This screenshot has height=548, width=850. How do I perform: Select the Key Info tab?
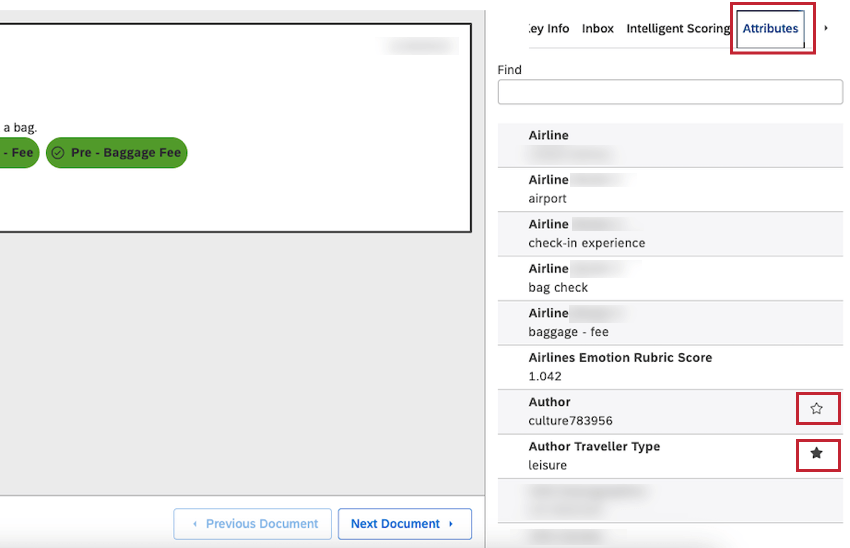(x=549, y=29)
